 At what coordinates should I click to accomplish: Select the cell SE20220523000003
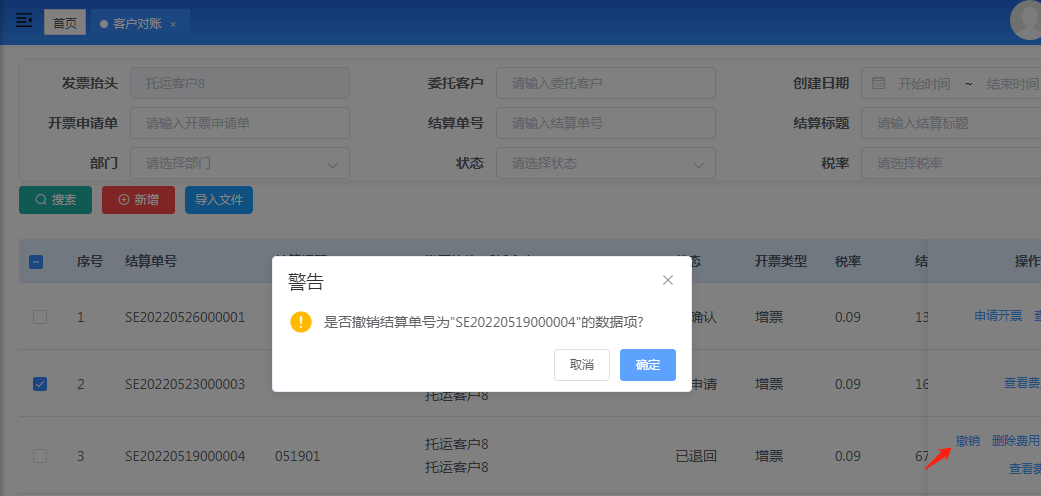pos(185,384)
